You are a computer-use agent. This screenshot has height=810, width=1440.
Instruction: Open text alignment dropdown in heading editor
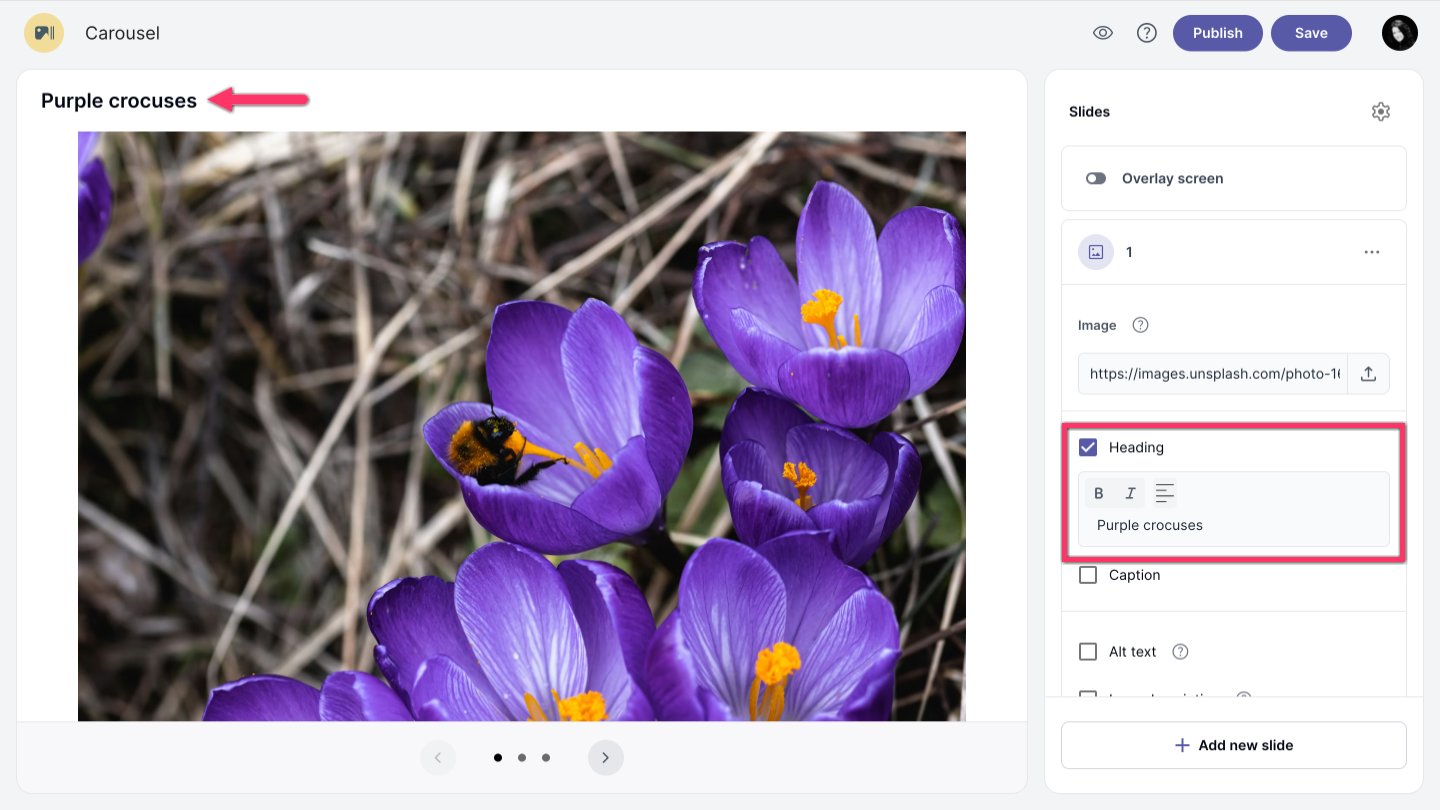(x=1165, y=493)
